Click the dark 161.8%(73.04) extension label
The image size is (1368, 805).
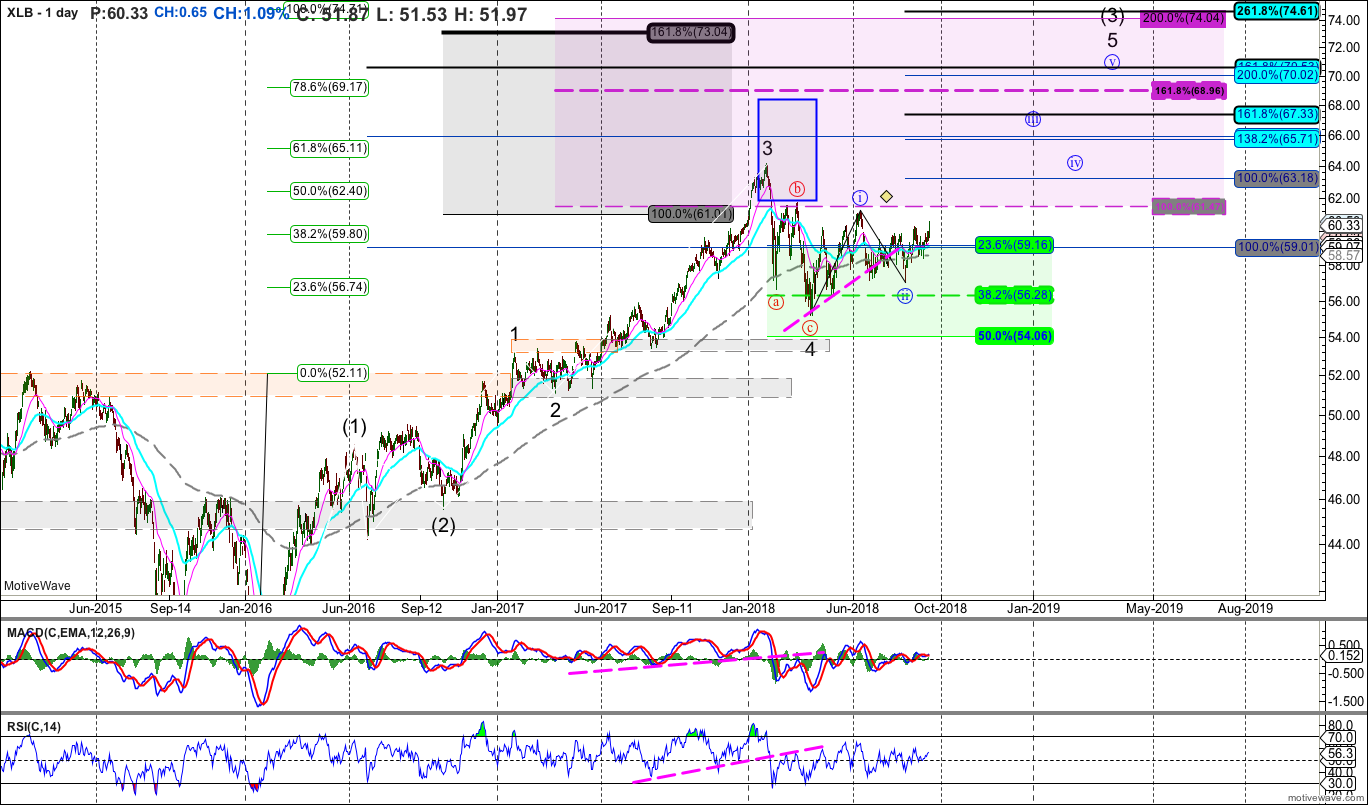tap(692, 32)
